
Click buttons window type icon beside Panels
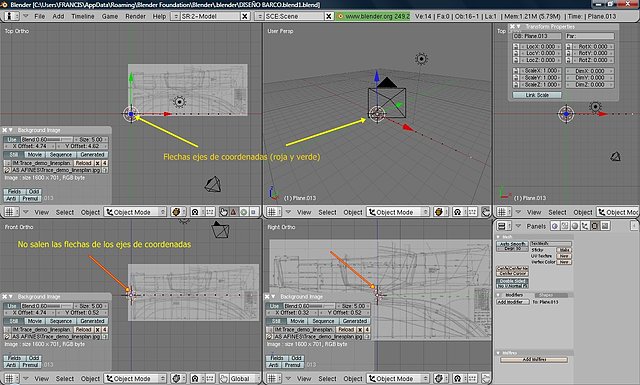(504, 226)
